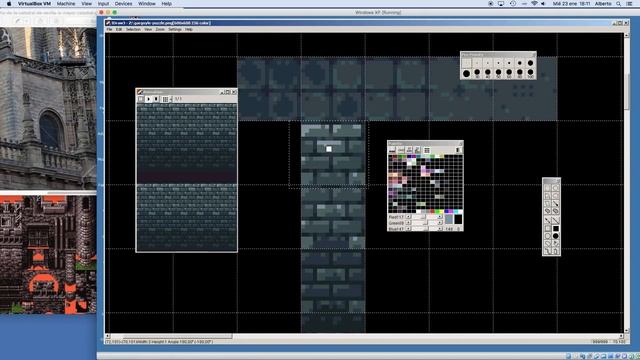Open the editor's Zoom menu
Image resolution: width=640 pixels, height=360 pixels.
point(160,29)
